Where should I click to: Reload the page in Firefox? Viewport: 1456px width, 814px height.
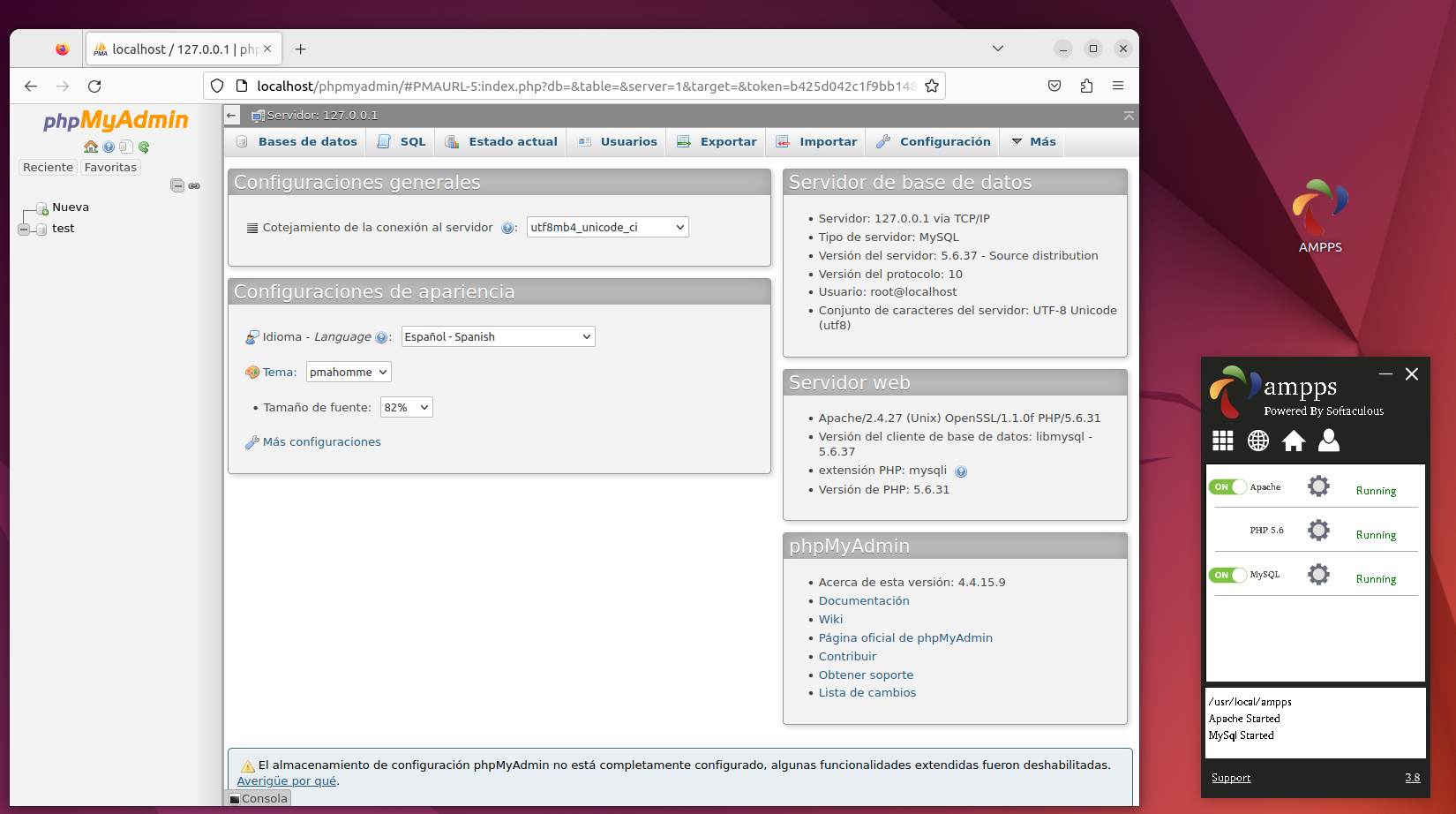point(94,86)
